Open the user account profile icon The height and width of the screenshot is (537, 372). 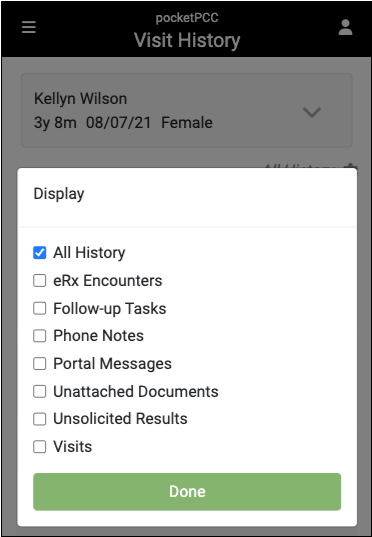345,27
